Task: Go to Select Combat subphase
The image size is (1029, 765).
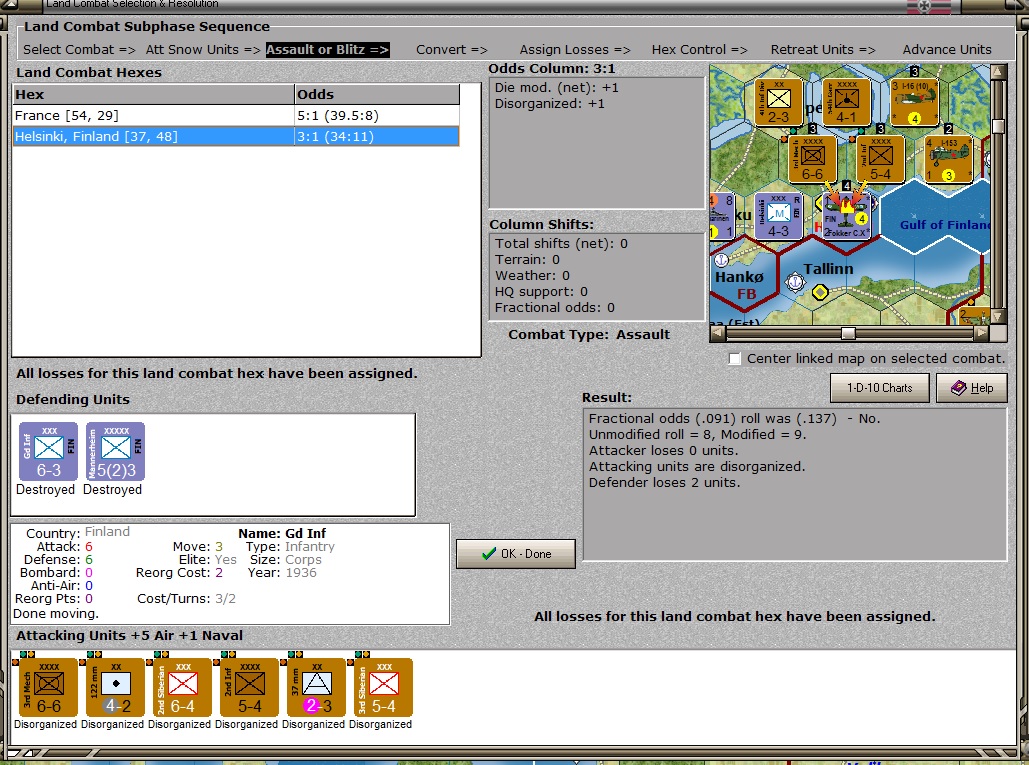Action: click(79, 50)
